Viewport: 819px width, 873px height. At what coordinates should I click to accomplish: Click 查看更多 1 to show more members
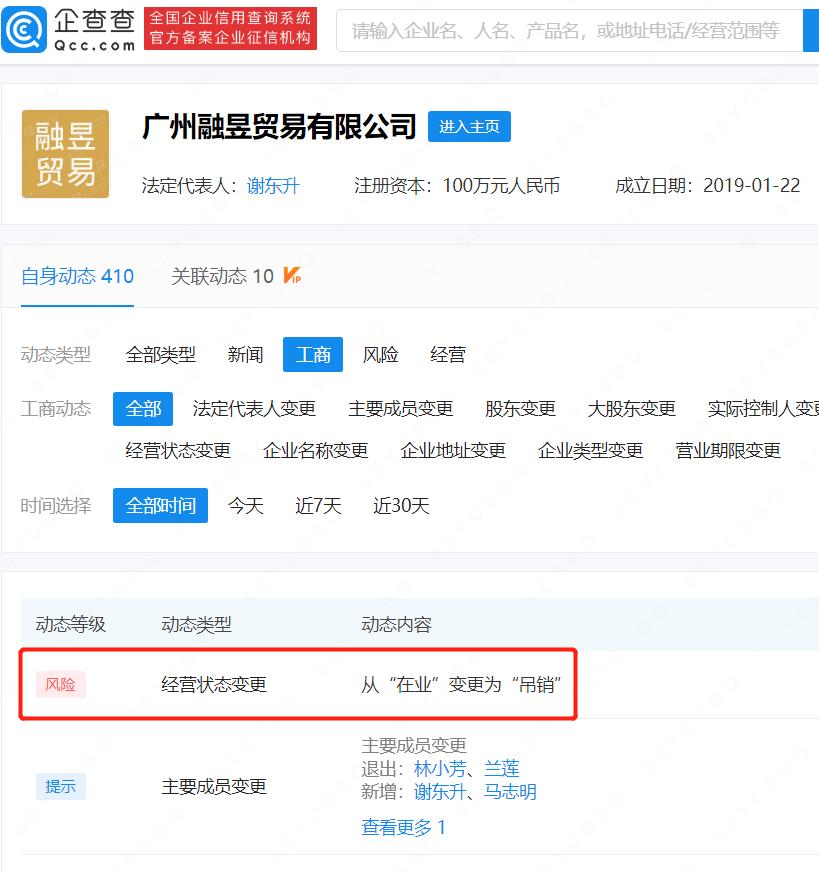pyautogui.click(x=403, y=827)
